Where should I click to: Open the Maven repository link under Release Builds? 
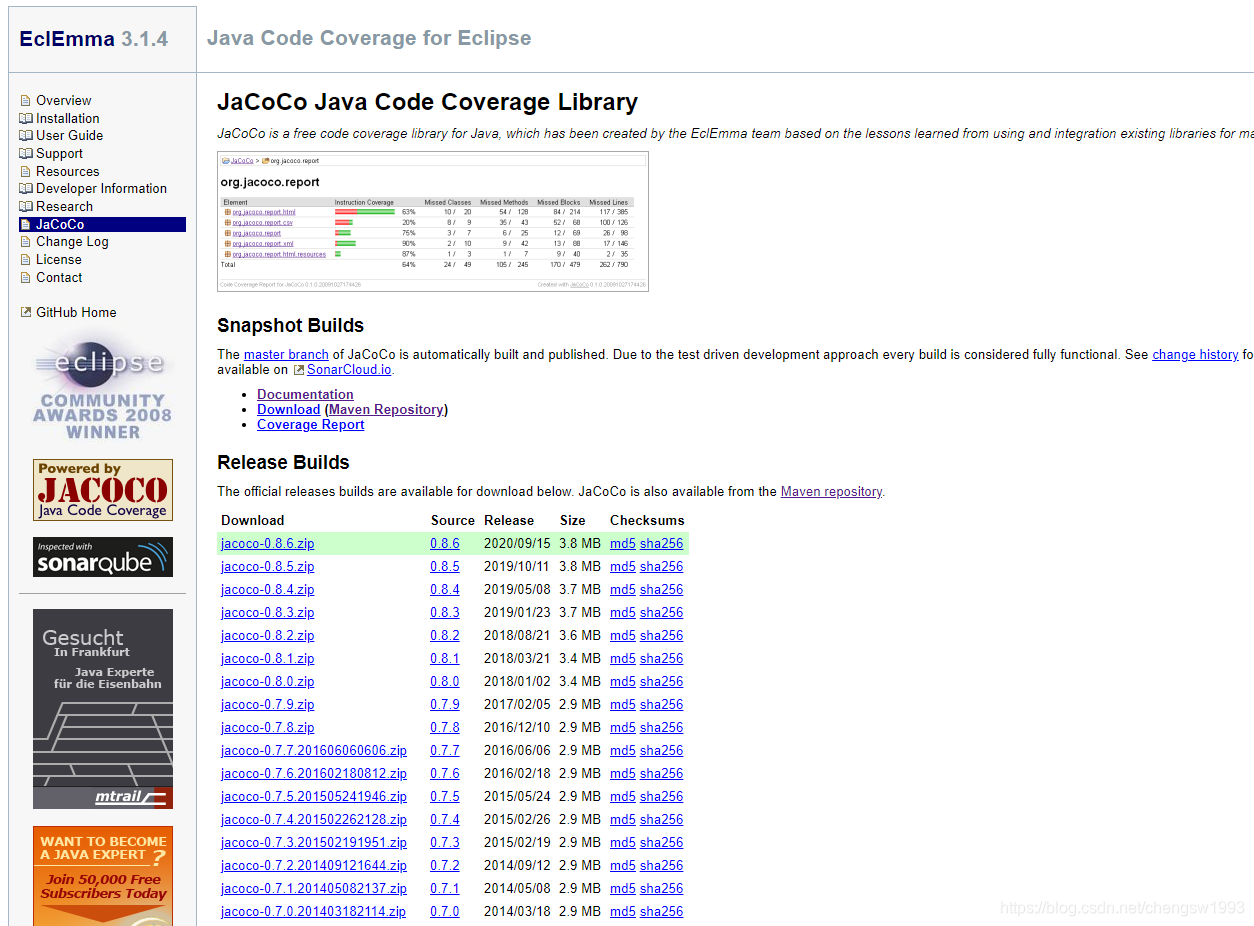(x=831, y=491)
